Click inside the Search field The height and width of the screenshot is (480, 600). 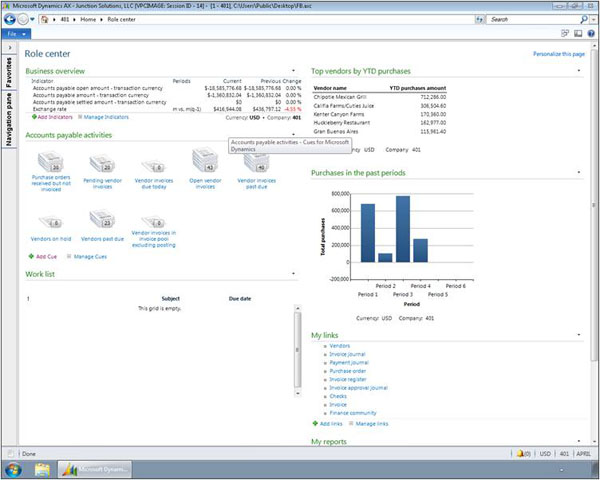point(533,19)
